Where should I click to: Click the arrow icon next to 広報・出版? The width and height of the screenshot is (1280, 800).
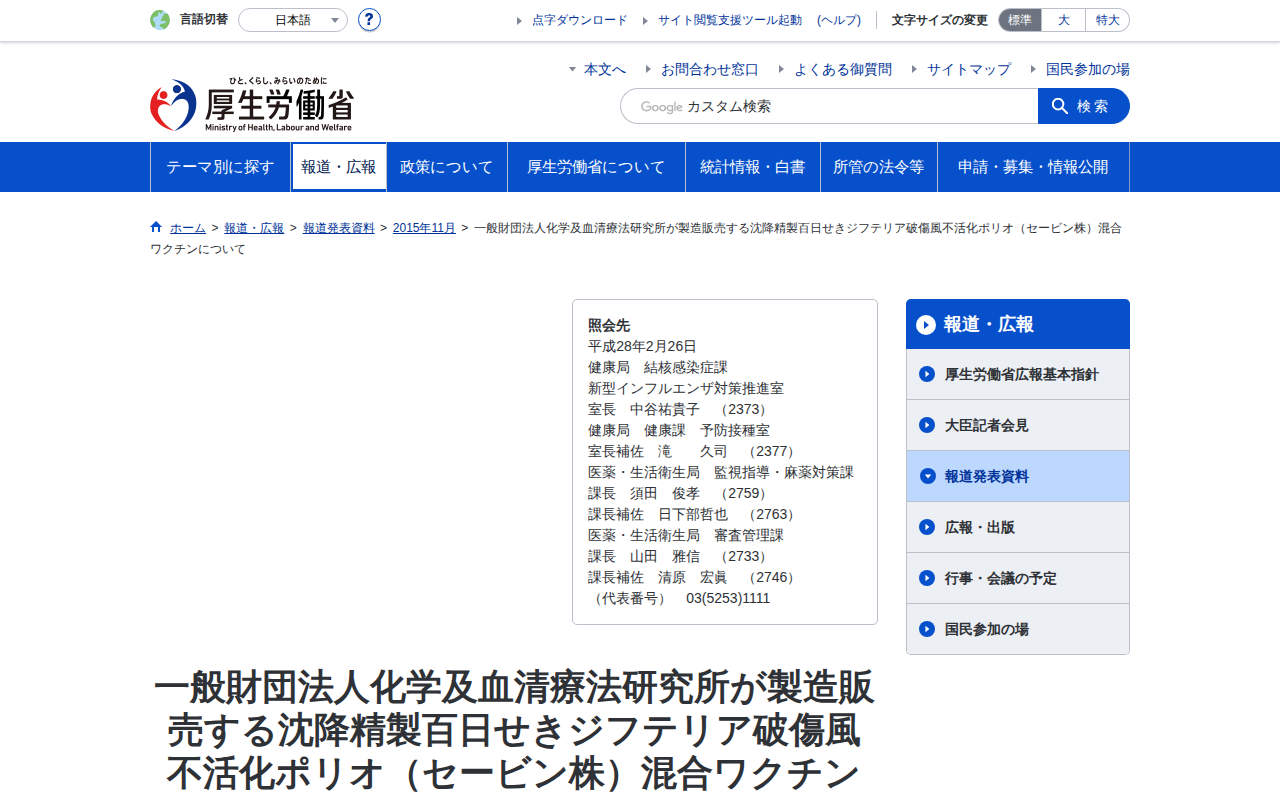click(x=927, y=527)
